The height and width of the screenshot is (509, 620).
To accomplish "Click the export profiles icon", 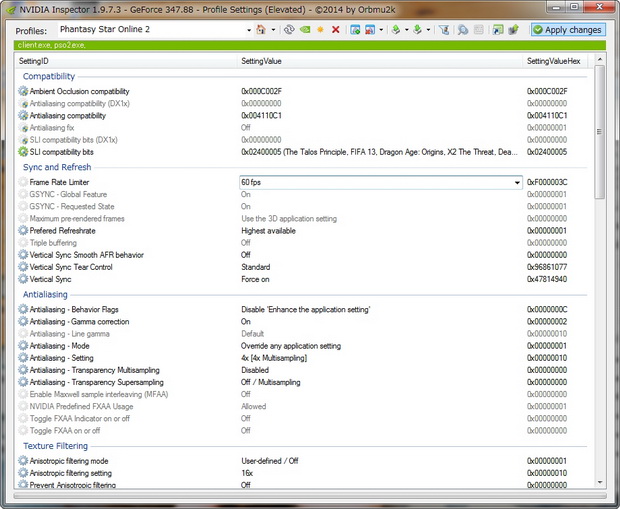I will 396,30.
